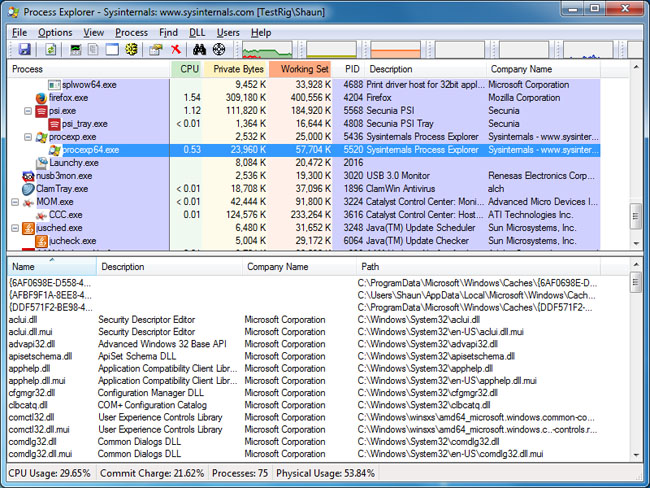
Task: Click the Java icon beside jucheck.exe
Action: [41, 241]
